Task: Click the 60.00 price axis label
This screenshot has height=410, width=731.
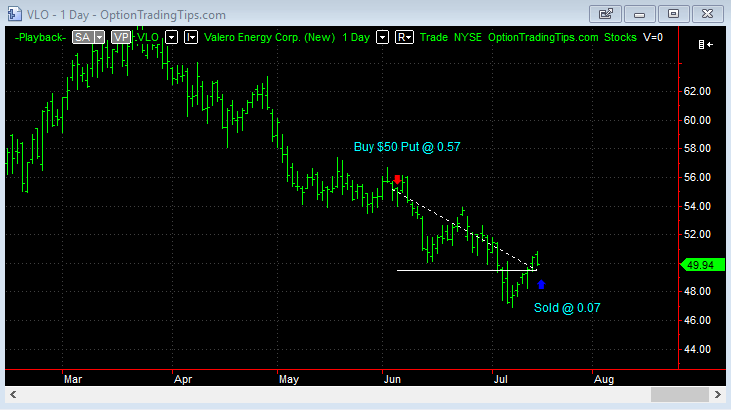Action: 697,120
